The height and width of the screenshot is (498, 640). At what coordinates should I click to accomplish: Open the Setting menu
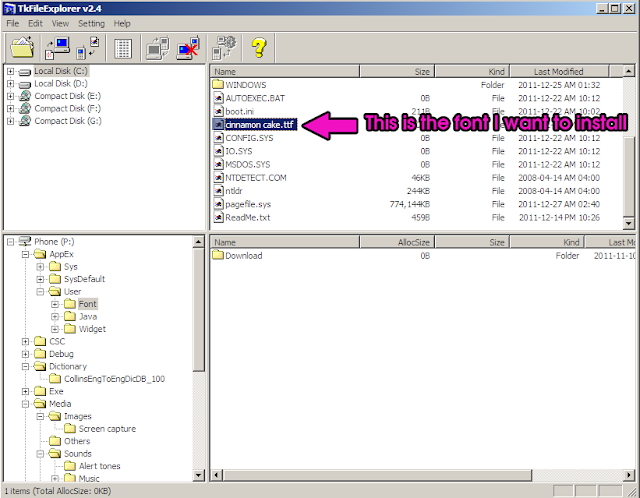click(91, 23)
